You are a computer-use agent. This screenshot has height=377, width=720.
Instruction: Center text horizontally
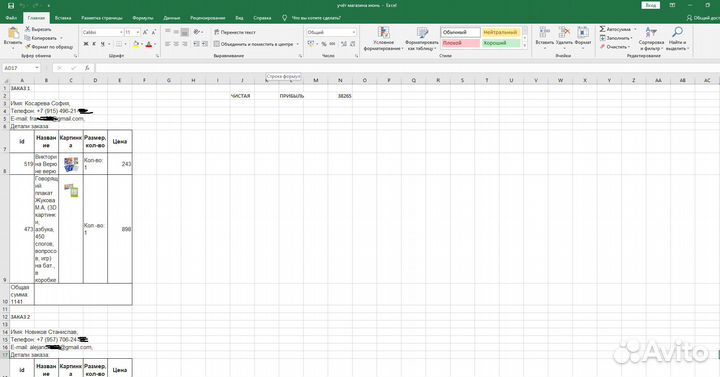coord(176,44)
